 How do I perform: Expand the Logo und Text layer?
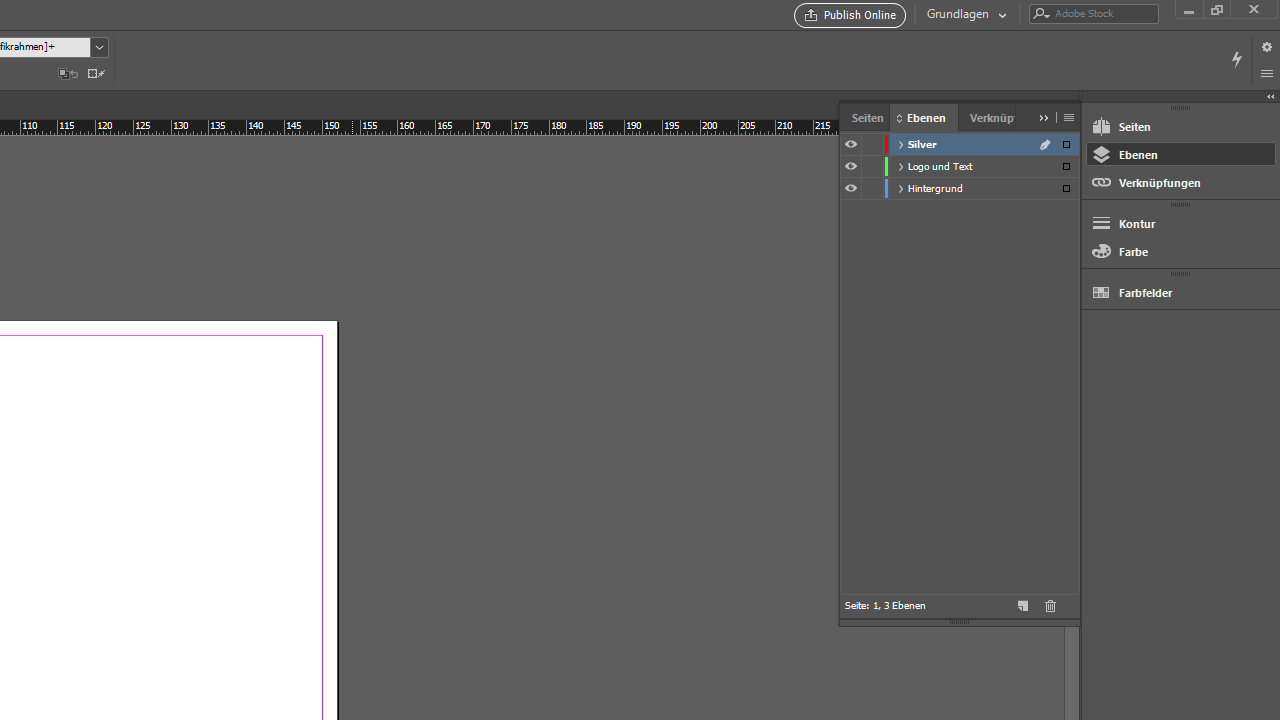[x=900, y=167]
